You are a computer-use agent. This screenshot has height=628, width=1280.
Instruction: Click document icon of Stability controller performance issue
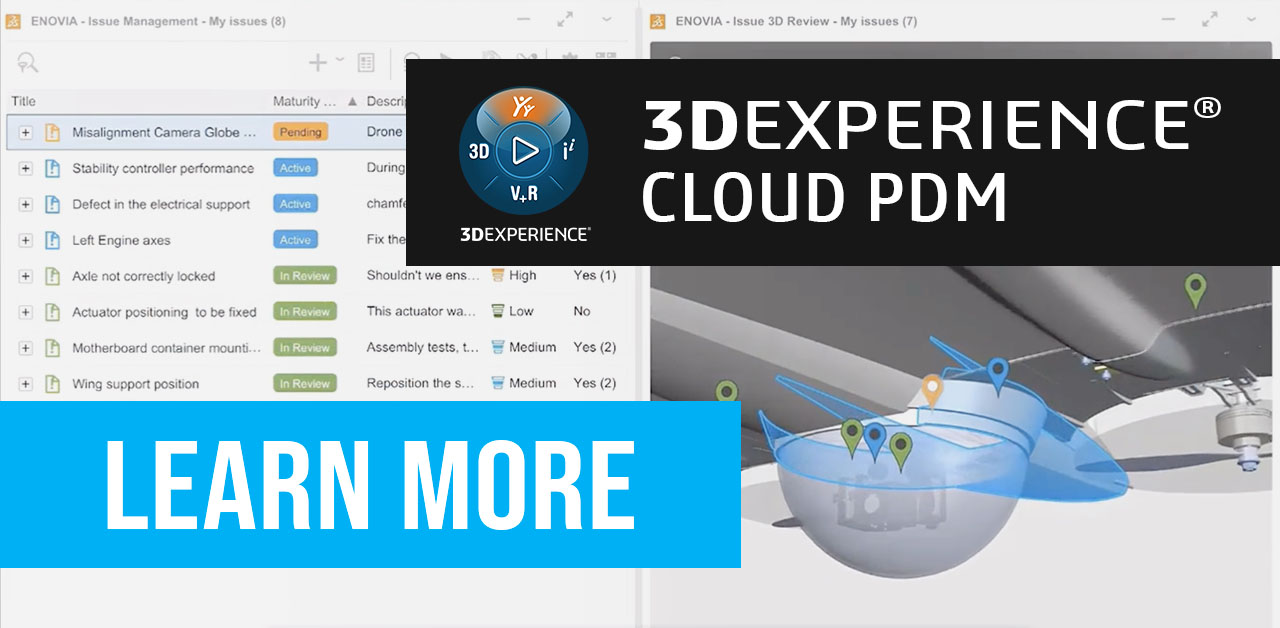click(53, 168)
